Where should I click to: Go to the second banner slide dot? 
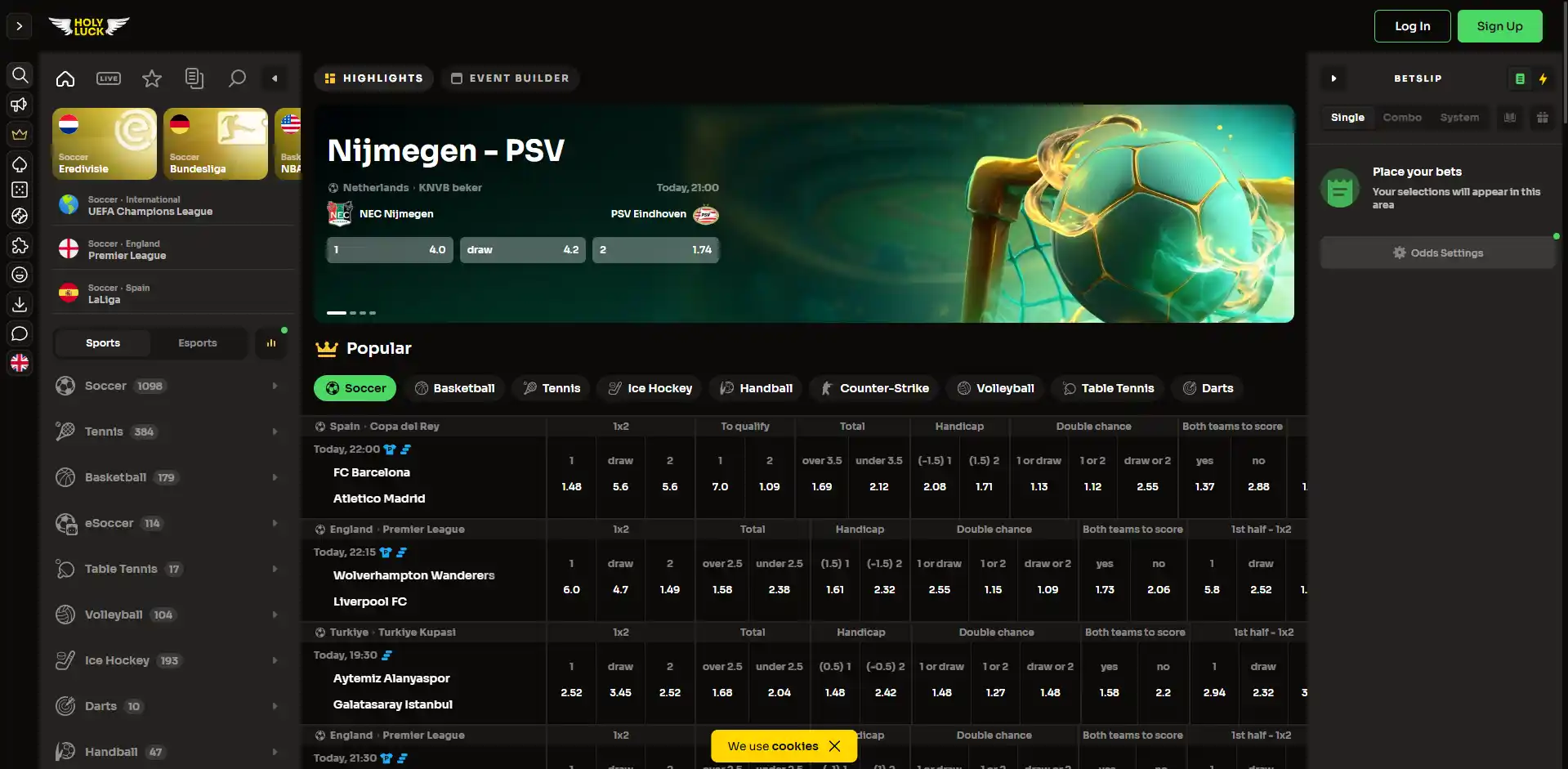353,313
